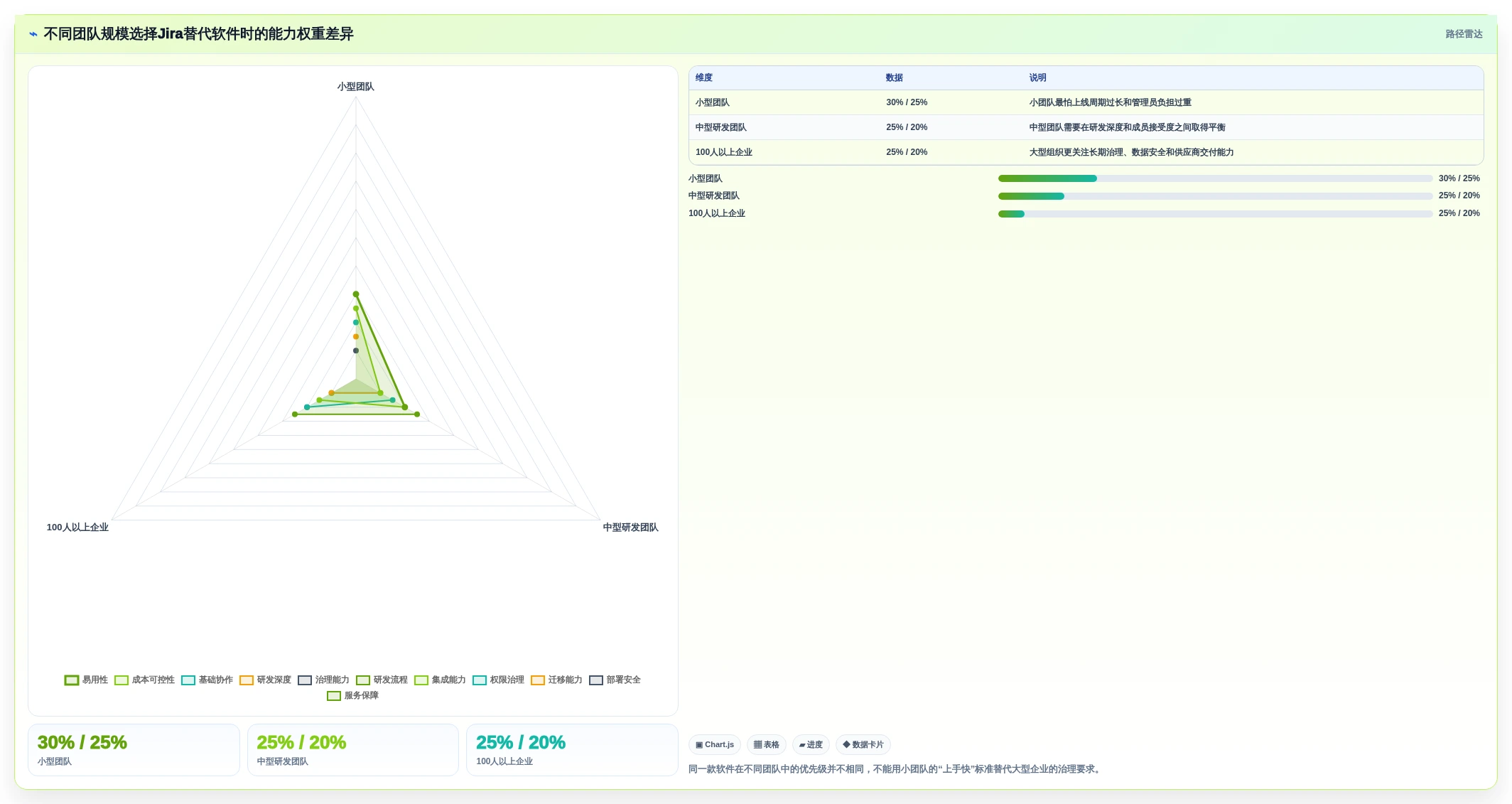The image size is (1512, 804).
Task: Click the 小型团队 progress bar
Action: click(x=1215, y=178)
